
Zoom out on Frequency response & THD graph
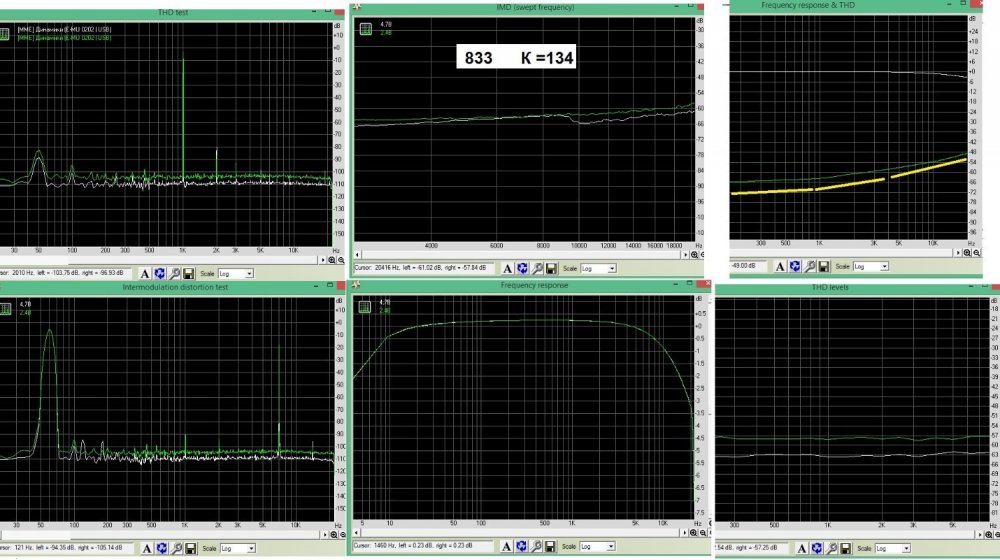coord(976,253)
